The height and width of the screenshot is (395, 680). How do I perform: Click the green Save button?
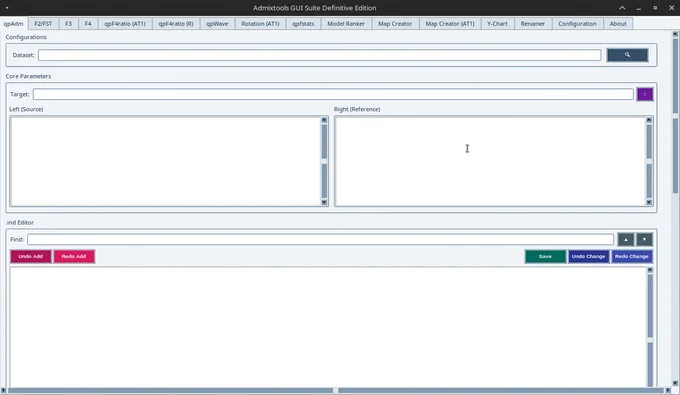coord(545,256)
